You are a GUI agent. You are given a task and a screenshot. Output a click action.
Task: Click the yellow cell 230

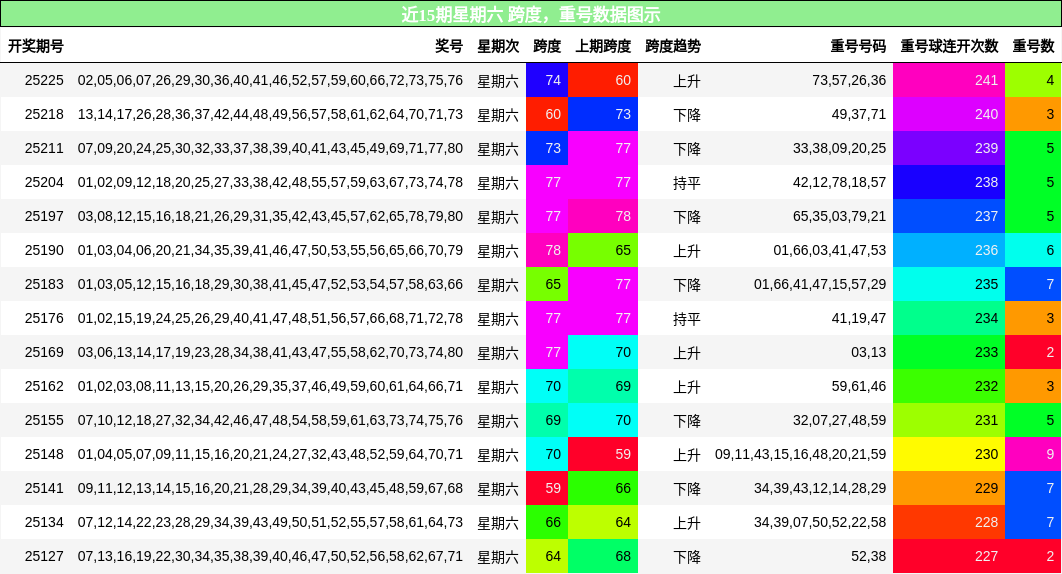(x=949, y=455)
